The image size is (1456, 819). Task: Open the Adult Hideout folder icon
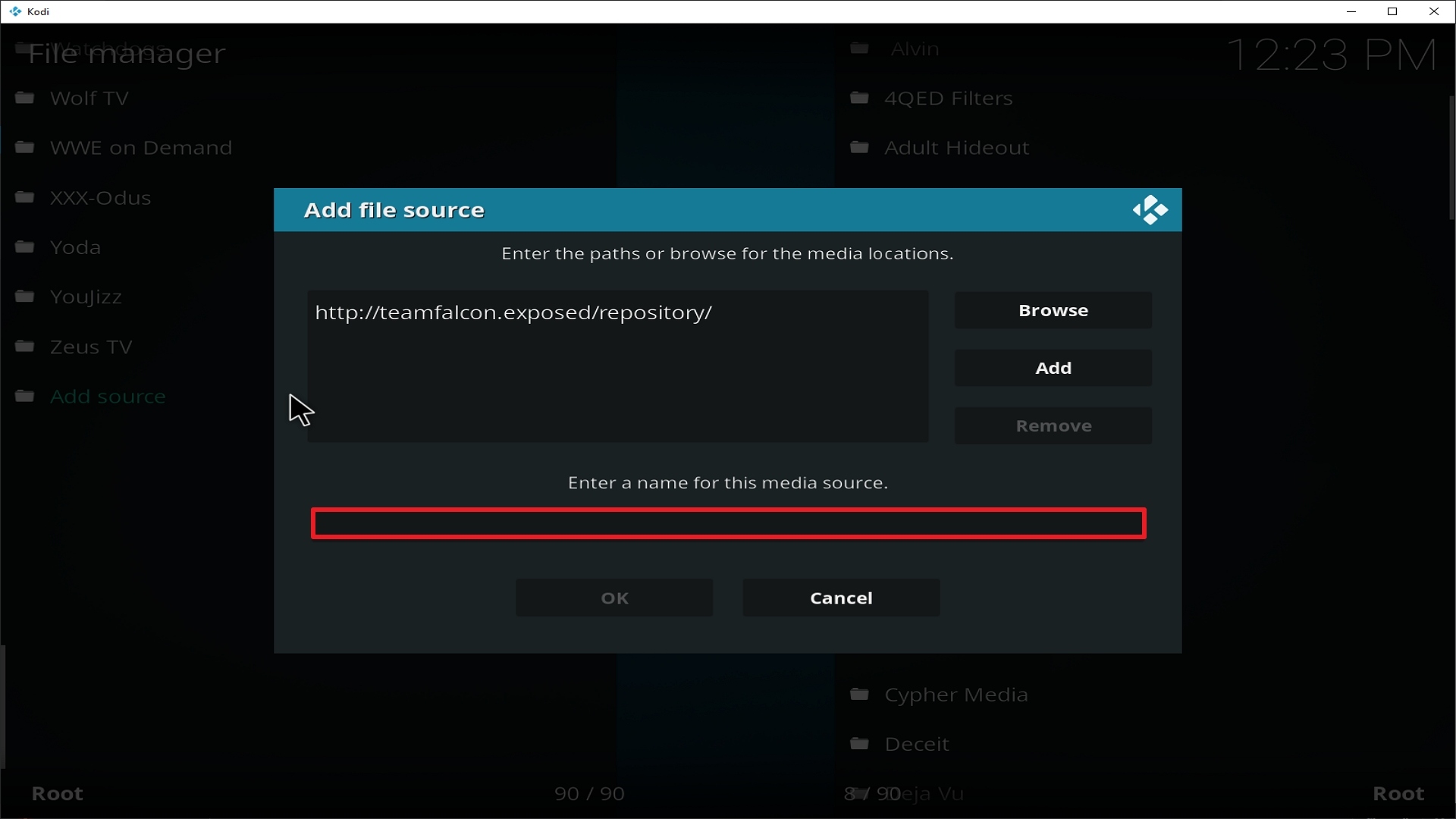click(859, 147)
